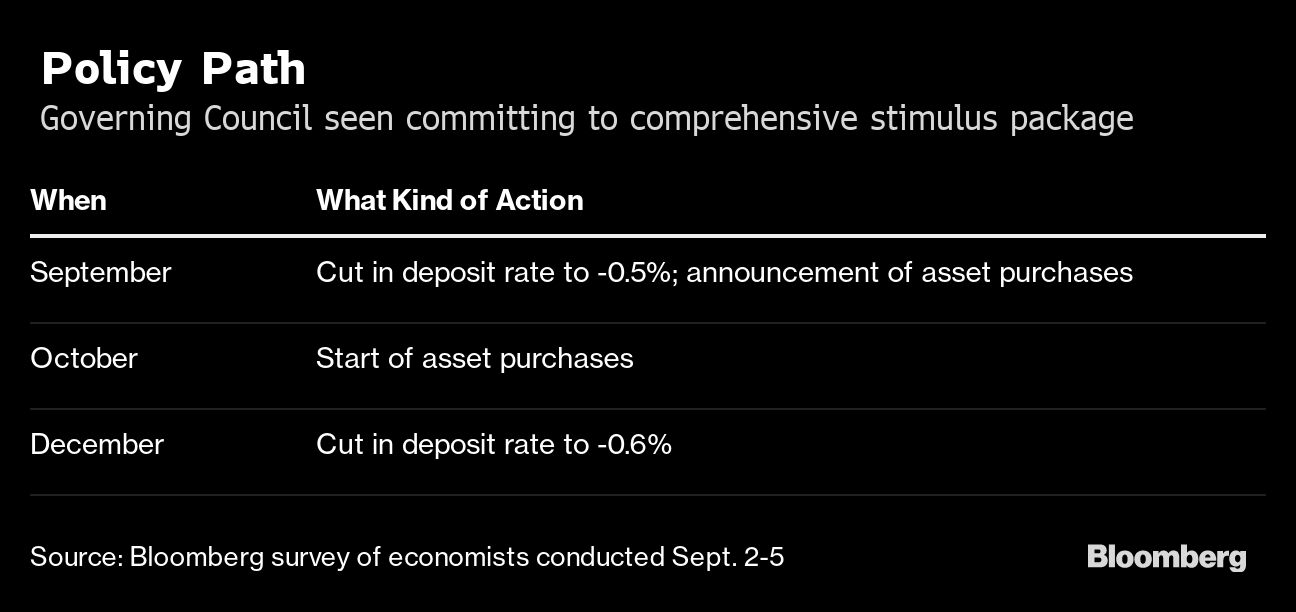Click the December row label
This screenshot has height=612, width=1296.
[97, 444]
